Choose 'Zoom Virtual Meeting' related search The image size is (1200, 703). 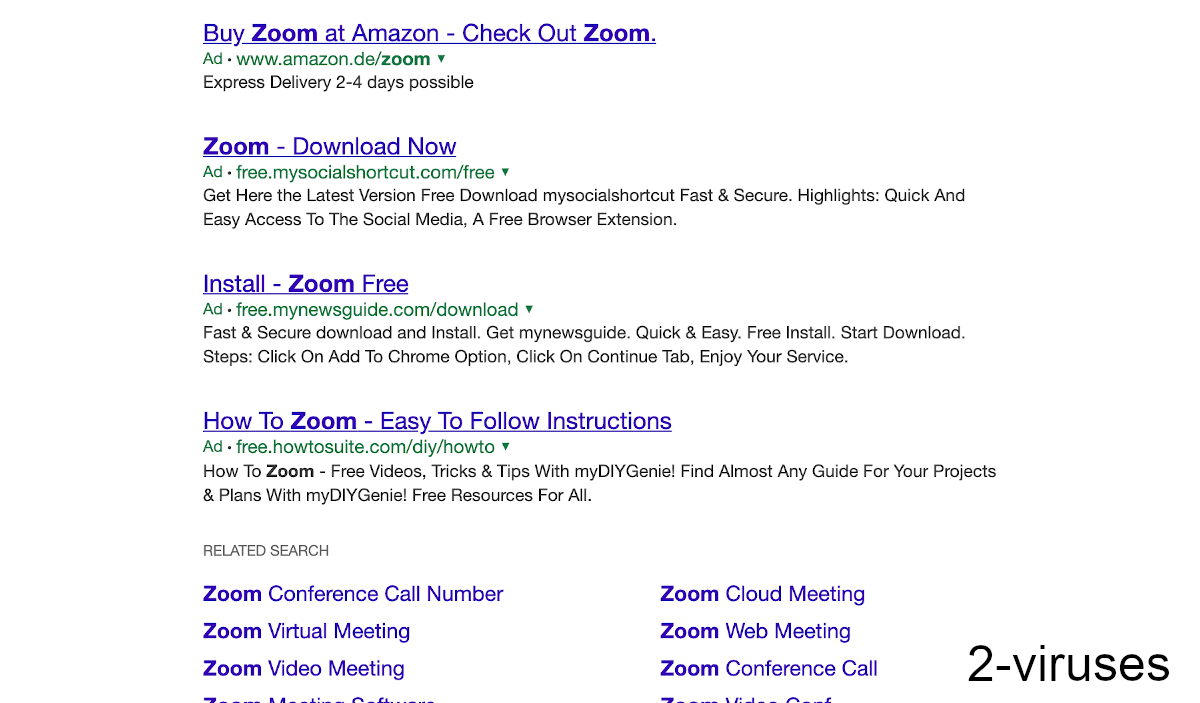coord(306,631)
